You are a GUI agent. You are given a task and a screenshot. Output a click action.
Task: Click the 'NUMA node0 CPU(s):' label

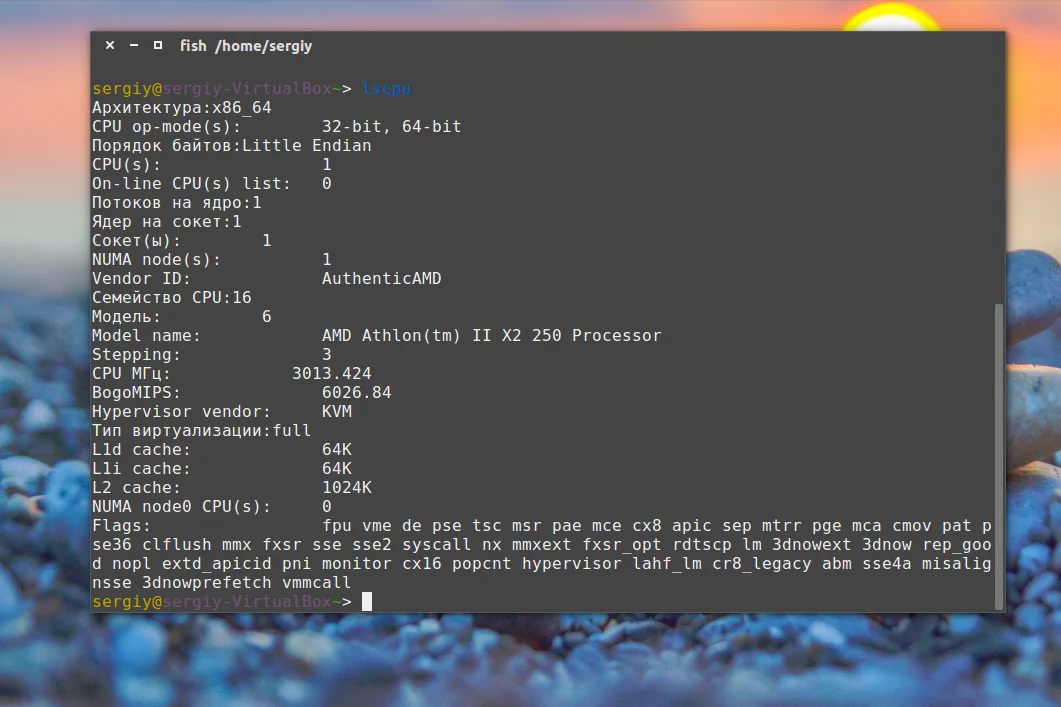point(181,505)
